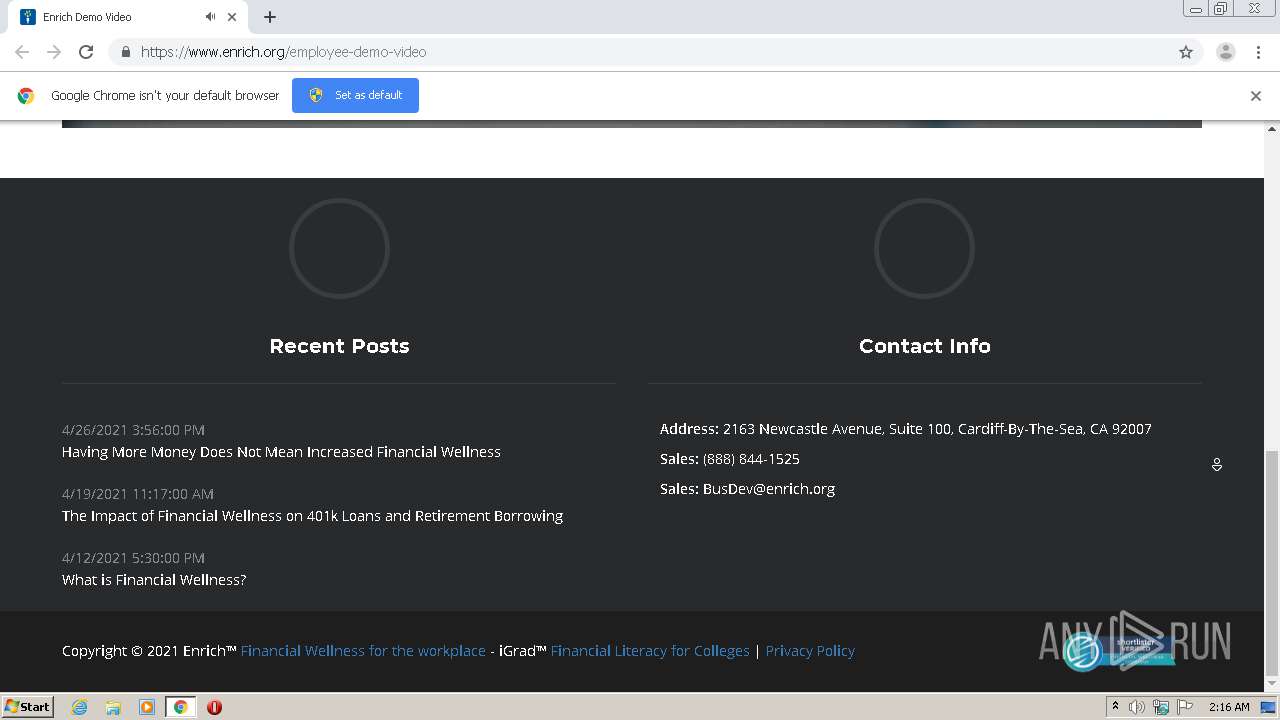
Task: Click the Set as default button
Action: pos(355,95)
